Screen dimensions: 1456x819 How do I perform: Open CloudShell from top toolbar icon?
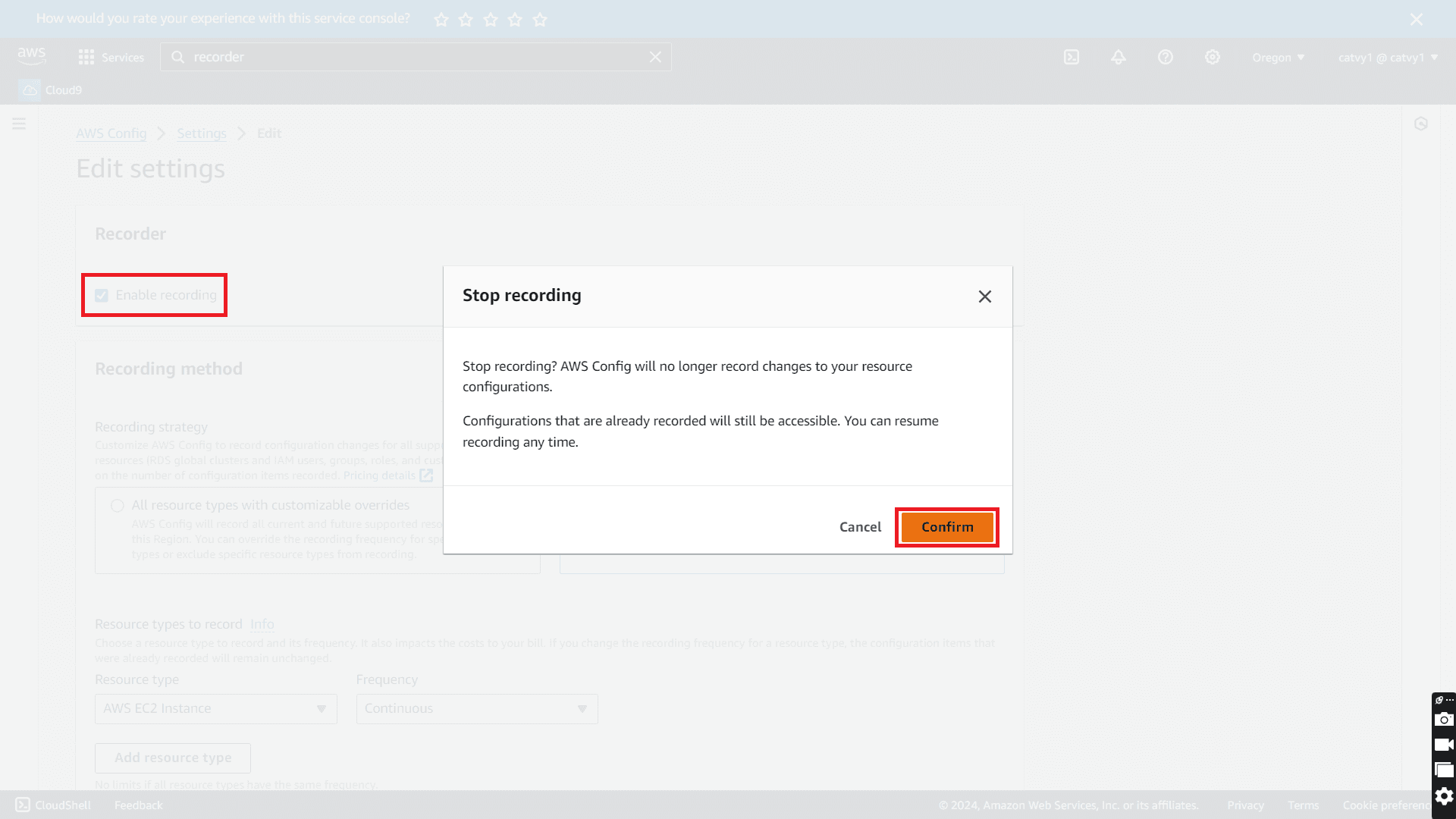tap(1072, 57)
